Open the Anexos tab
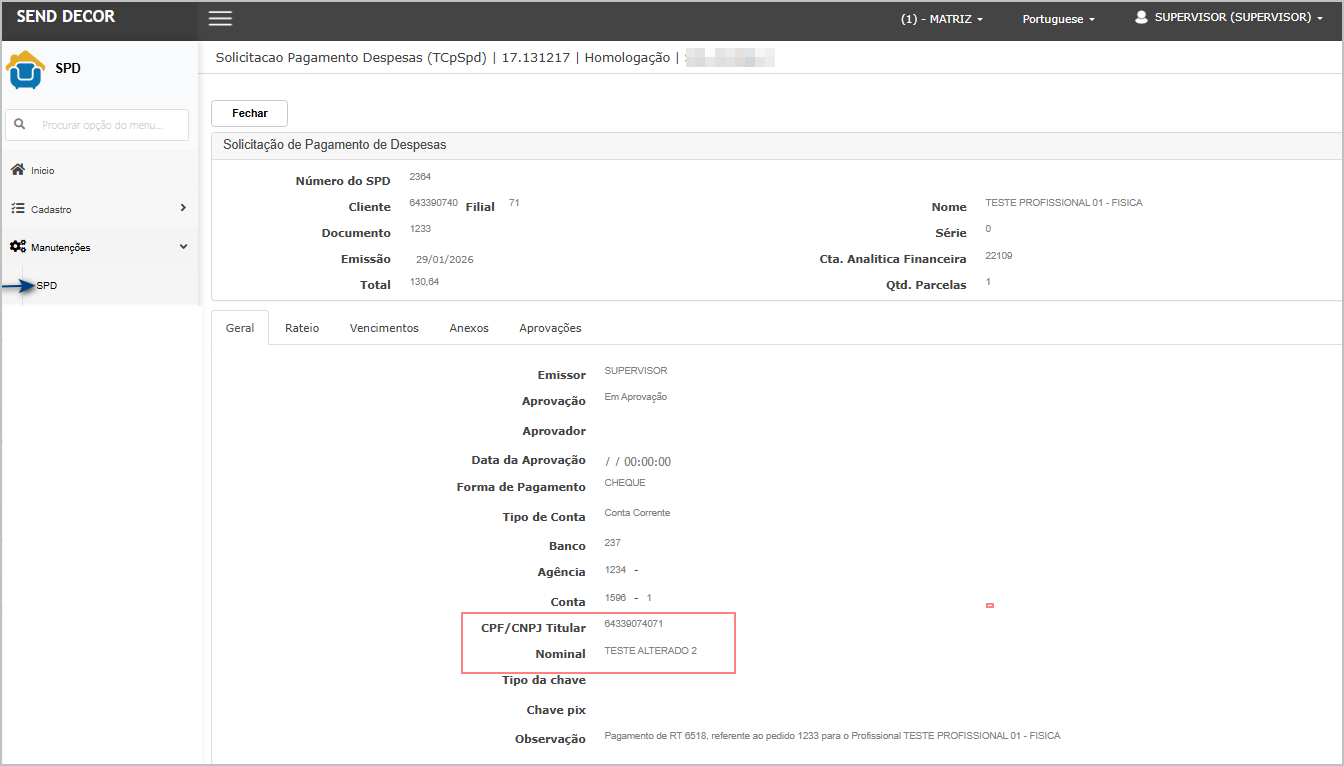 tap(469, 328)
